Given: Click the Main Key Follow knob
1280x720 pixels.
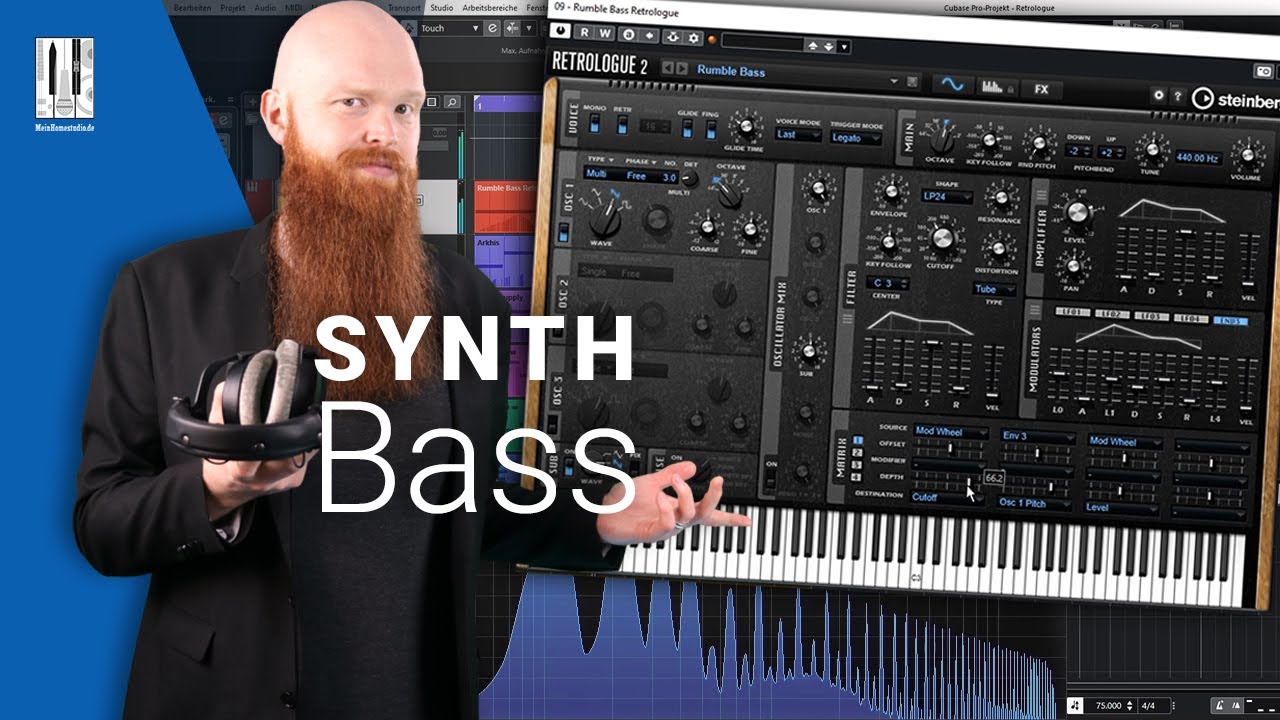Looking at the screenshot, I should point(990,141).
